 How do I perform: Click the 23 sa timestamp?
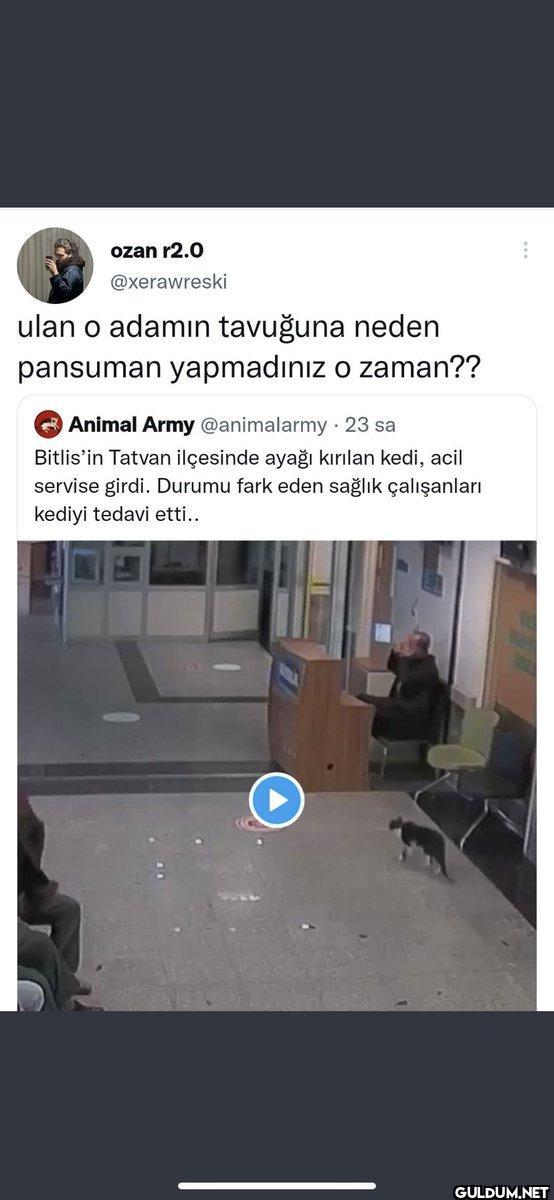click(x=370, y=425)
